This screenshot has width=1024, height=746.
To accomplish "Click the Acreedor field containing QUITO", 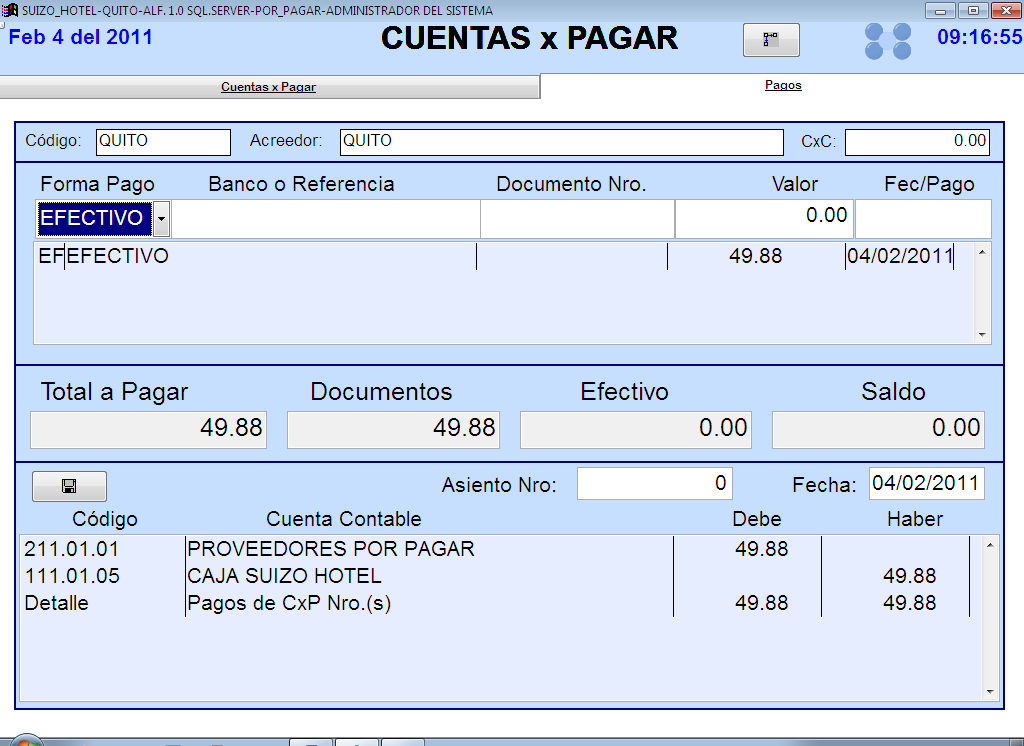I will [x=561, y=142].
